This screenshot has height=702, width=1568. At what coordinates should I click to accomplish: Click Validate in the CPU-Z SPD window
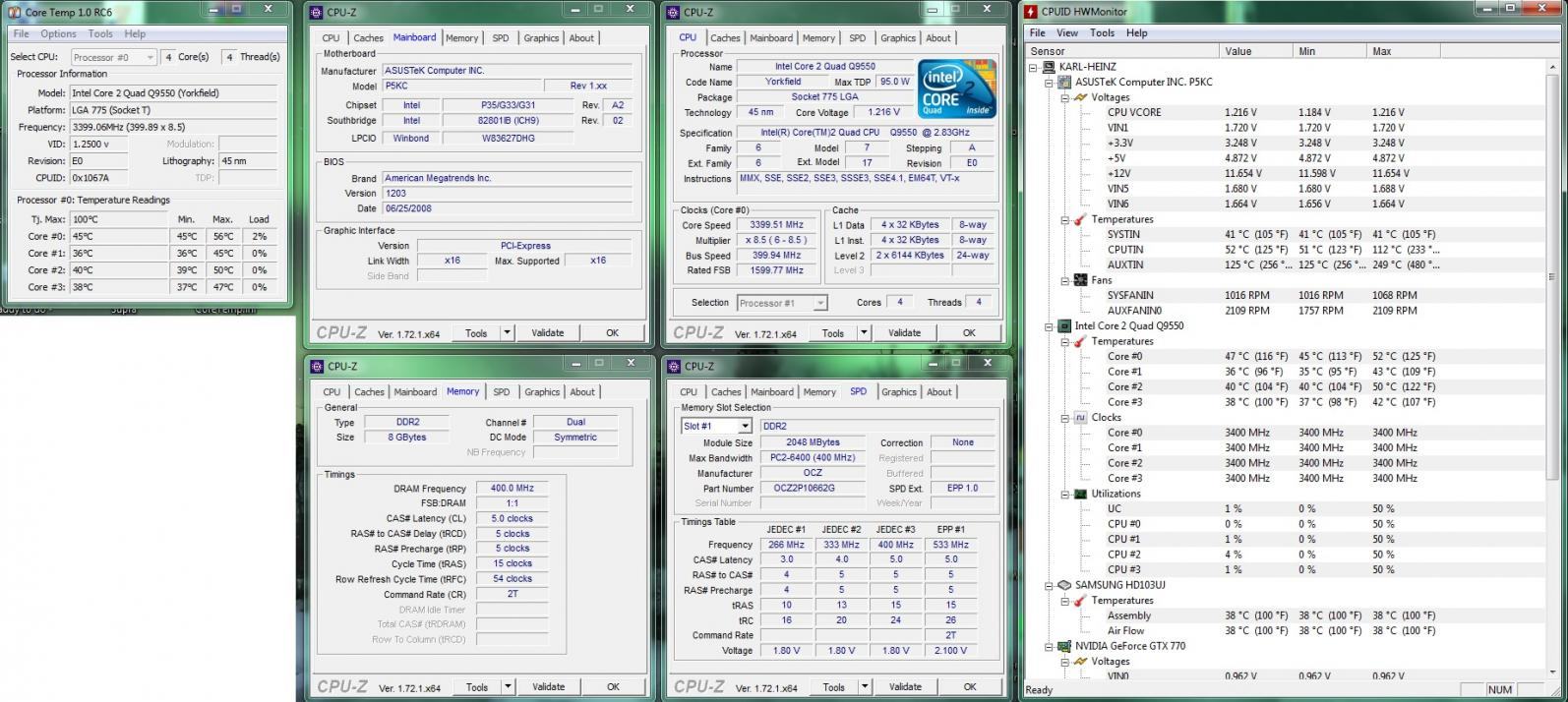(x=905, y=686)
